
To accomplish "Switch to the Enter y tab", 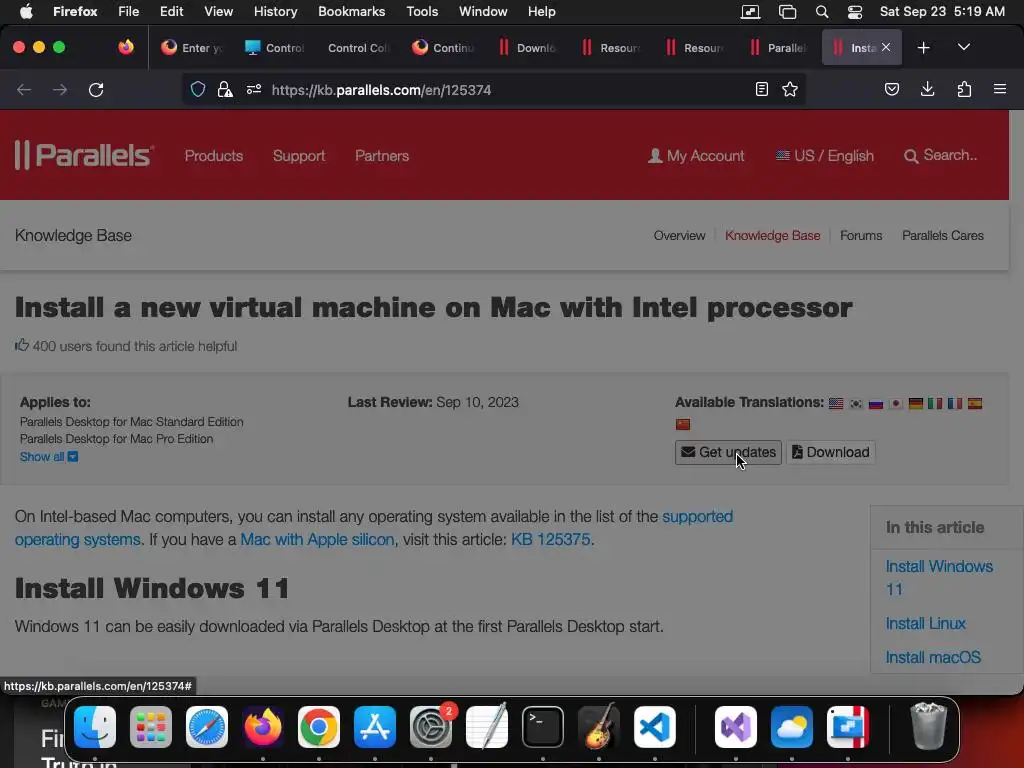I will (193, 48).
